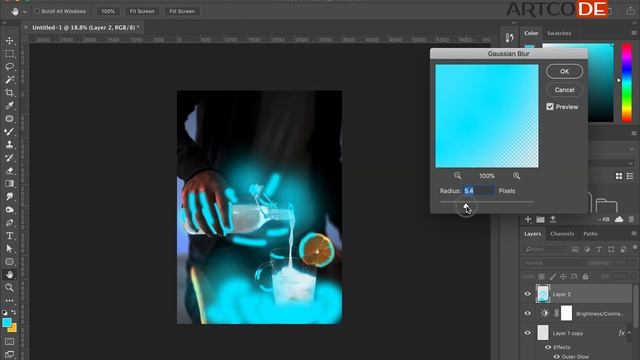640x360 pixels.
Task: Open the Layers panel menu
Action: click(633, 233)
